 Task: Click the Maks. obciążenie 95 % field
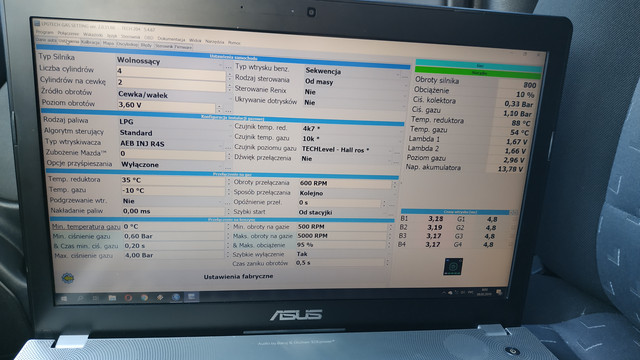point(341,245)
